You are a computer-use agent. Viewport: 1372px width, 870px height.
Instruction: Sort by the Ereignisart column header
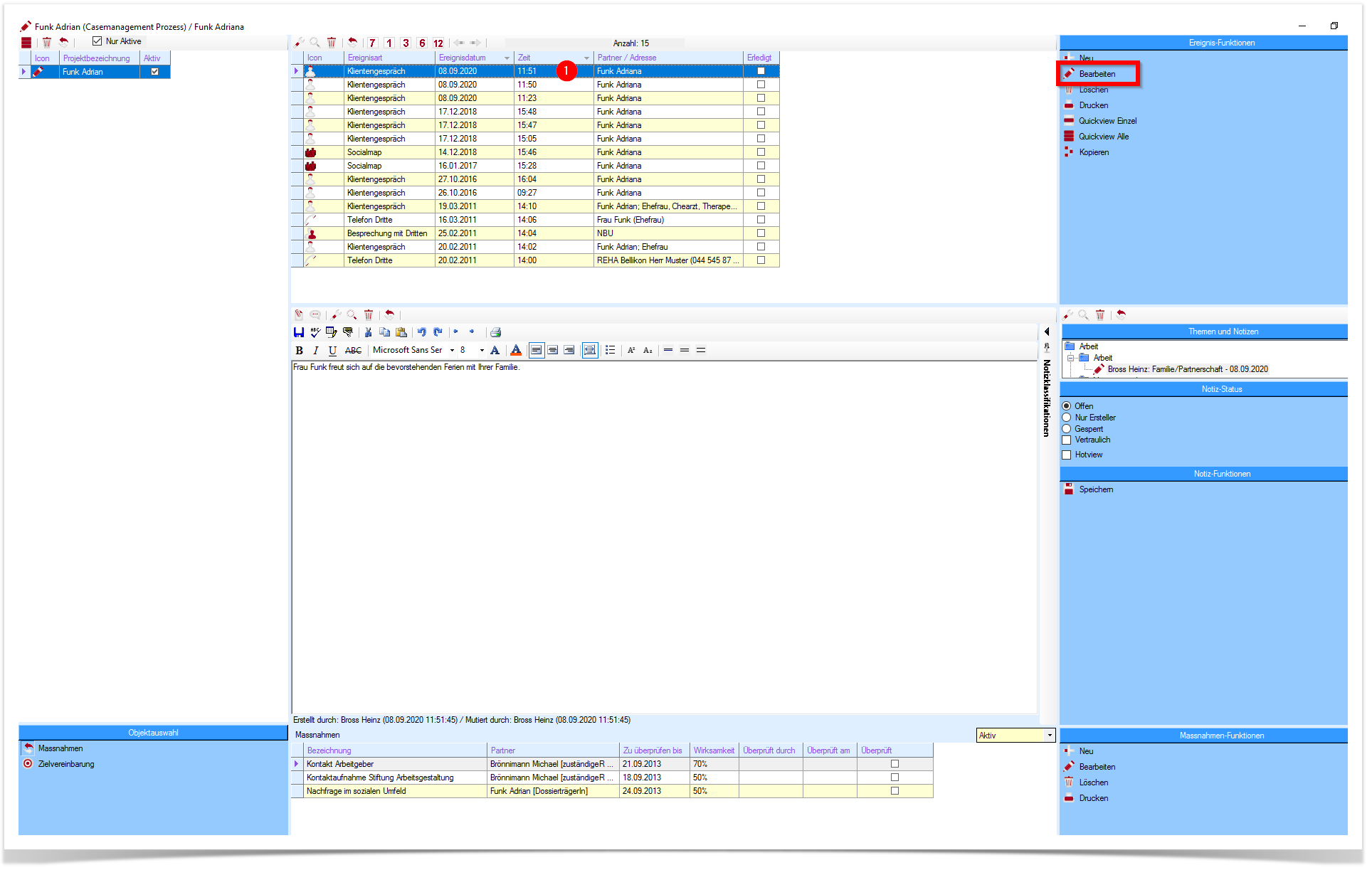pyautogui.click(x=389, y=58)
